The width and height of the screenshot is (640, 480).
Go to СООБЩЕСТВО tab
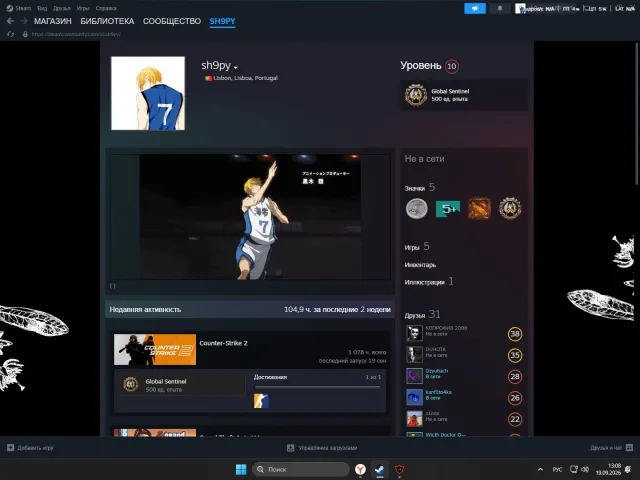pyautogui.click(x=172, y=21)
